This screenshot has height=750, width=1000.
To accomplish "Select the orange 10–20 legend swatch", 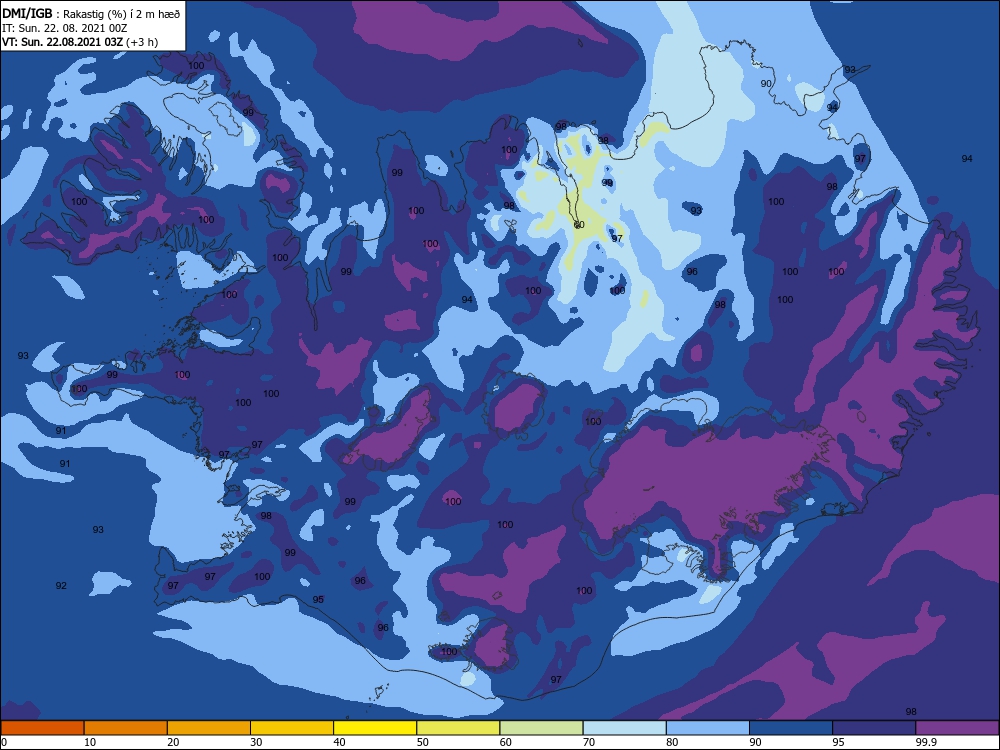I will 126,728.
